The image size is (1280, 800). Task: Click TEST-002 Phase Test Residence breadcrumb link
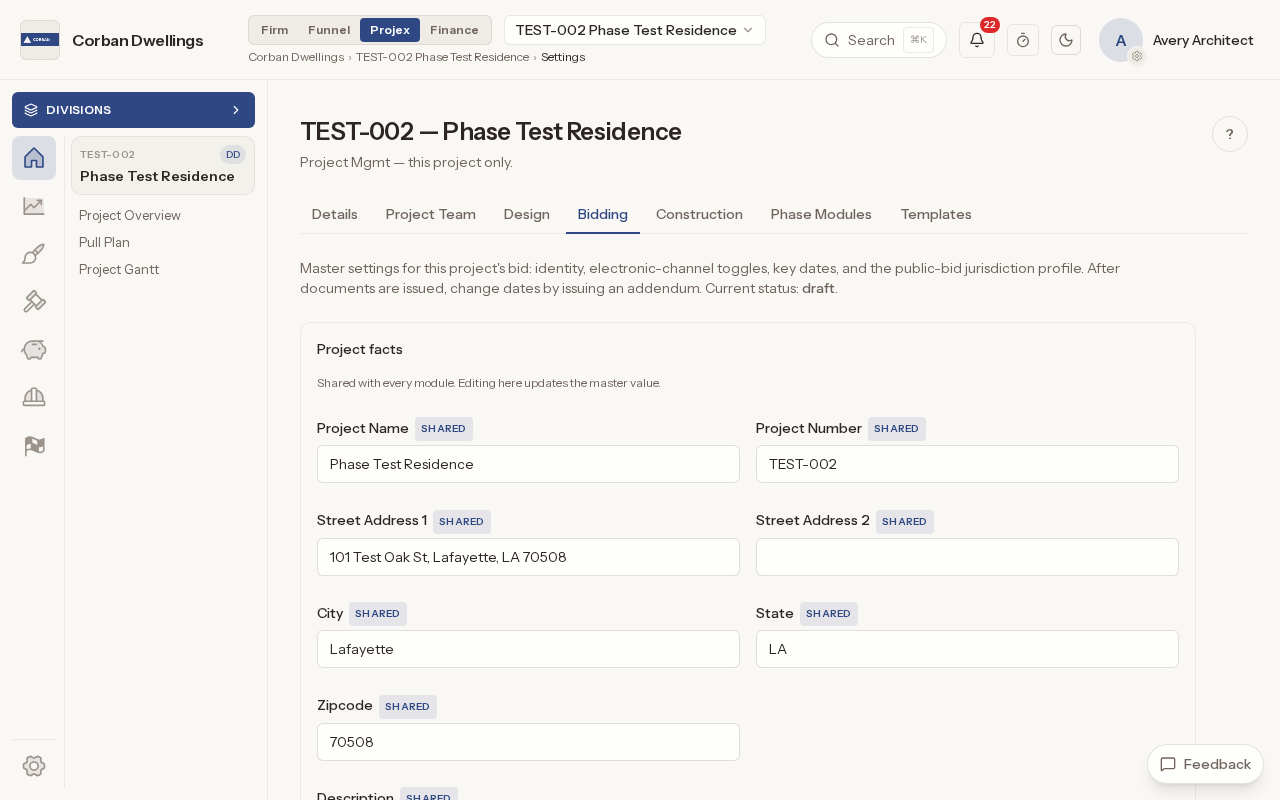[442, 57]
